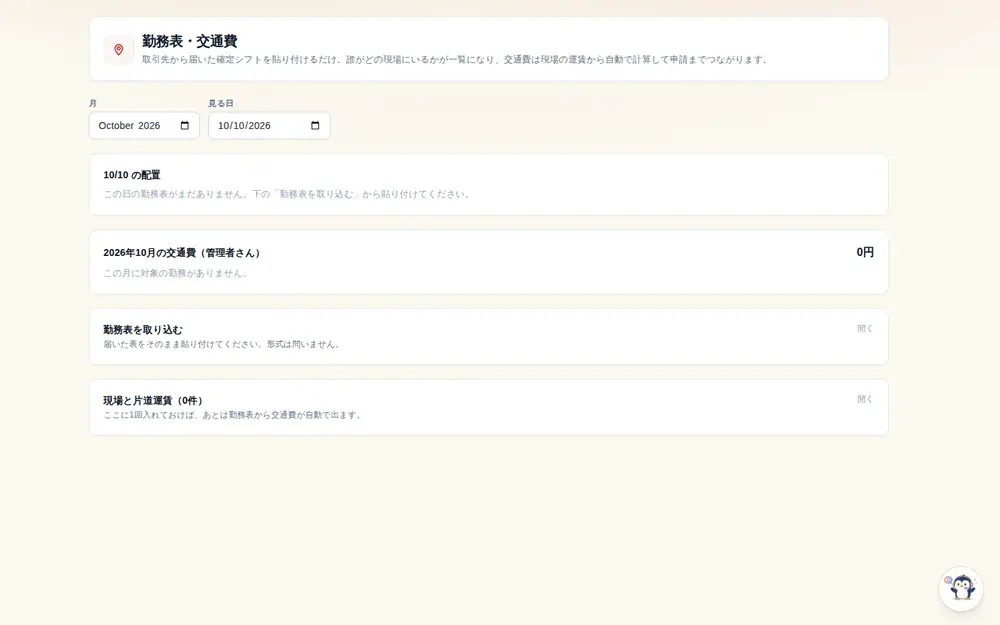Click the October 2026 month field
Viewport: 1000px width, 625px height.
(x=144, y=126)
